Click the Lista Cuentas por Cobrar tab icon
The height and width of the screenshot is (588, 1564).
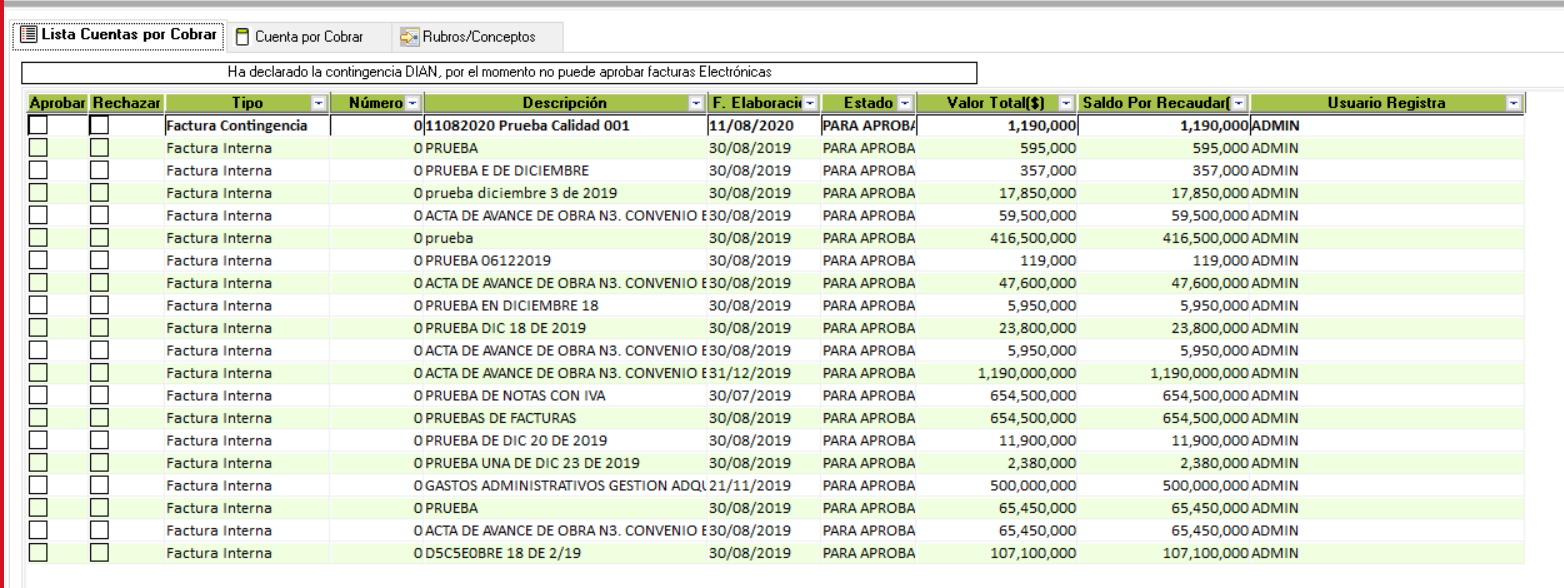(30, 36)
